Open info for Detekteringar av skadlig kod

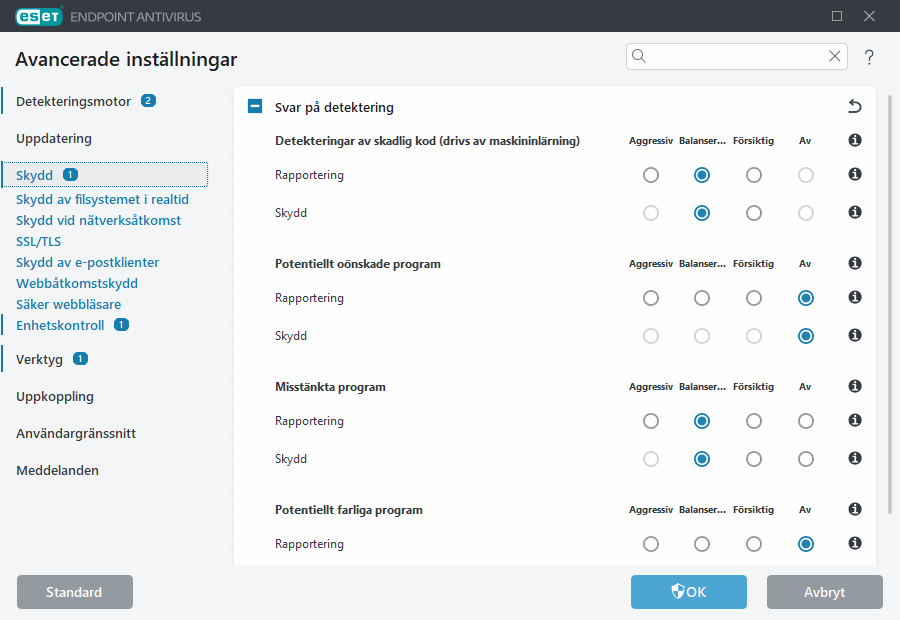pos(854,140)
